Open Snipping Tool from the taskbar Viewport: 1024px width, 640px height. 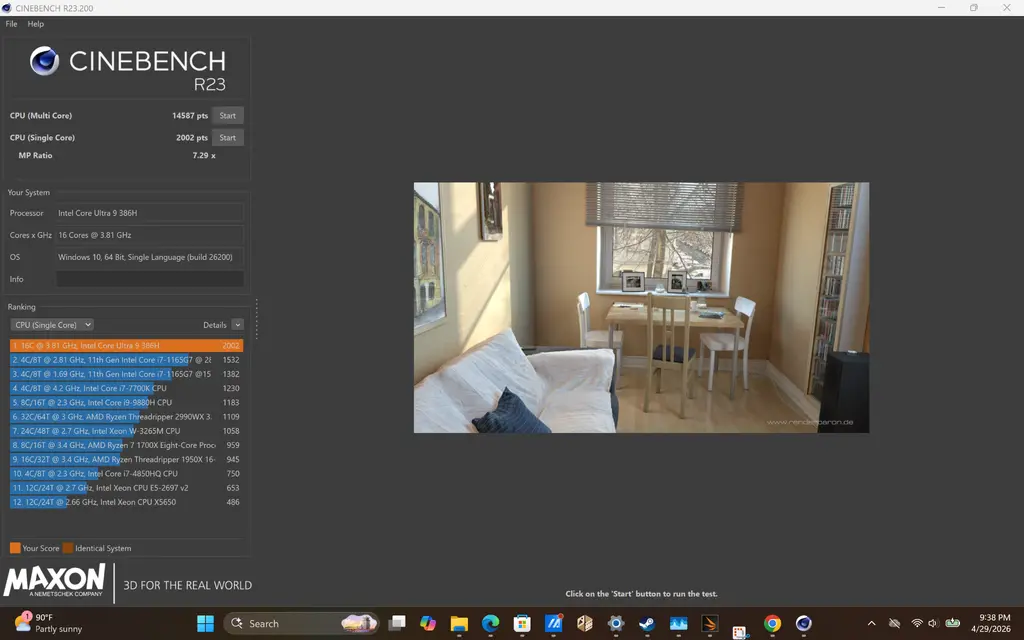tap(740, 631)
